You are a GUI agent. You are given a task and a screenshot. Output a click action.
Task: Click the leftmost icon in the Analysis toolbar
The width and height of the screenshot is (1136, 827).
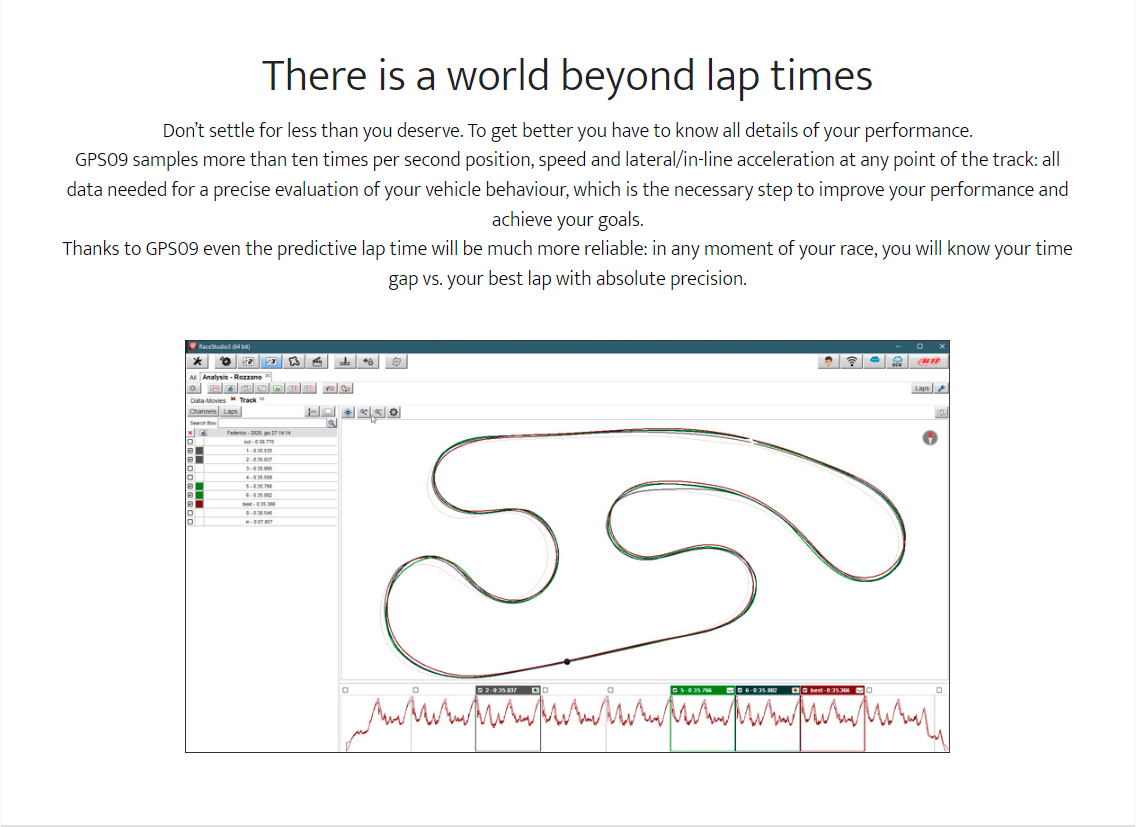point(193,388)
